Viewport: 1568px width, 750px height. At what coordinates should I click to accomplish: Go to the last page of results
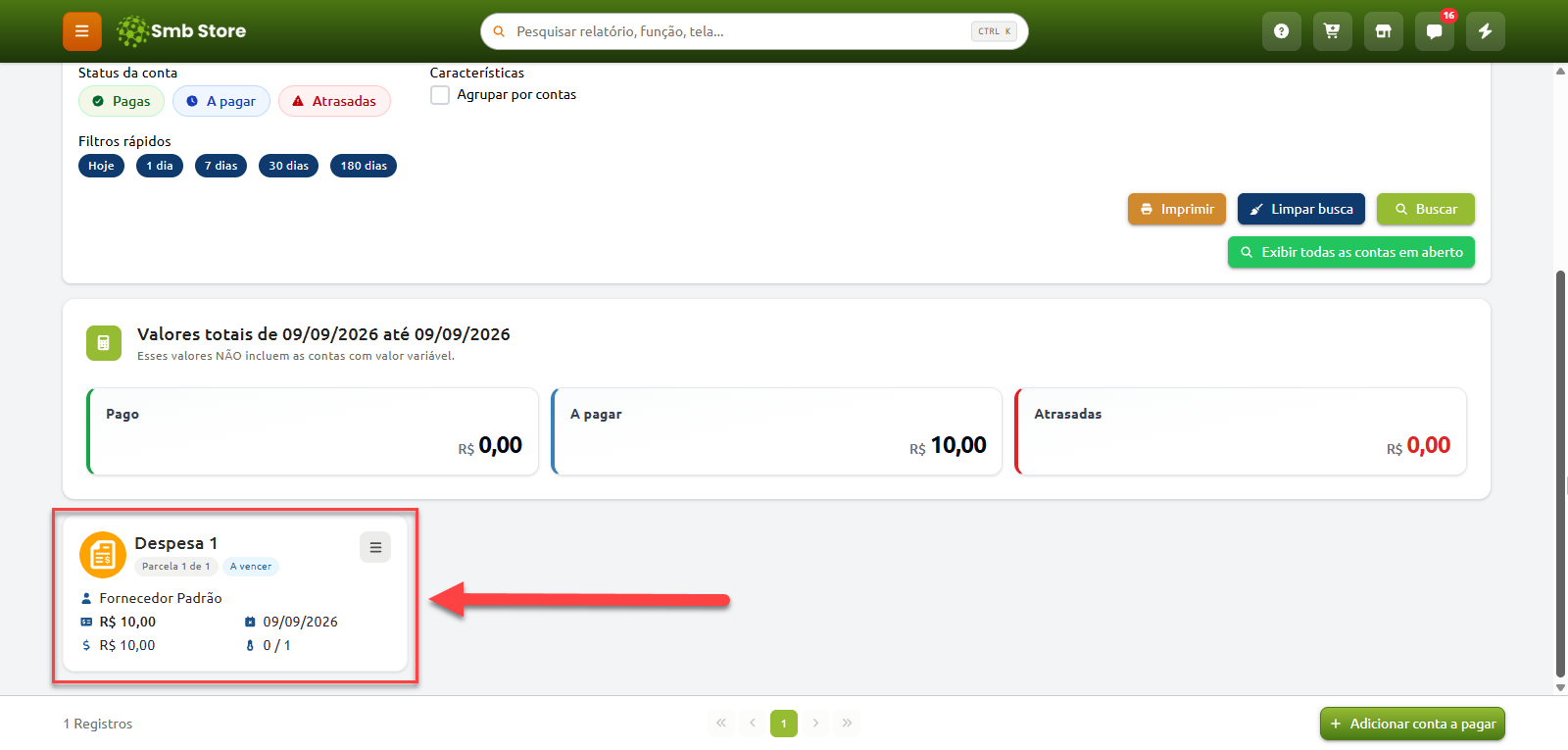click(x=847, y=724)
